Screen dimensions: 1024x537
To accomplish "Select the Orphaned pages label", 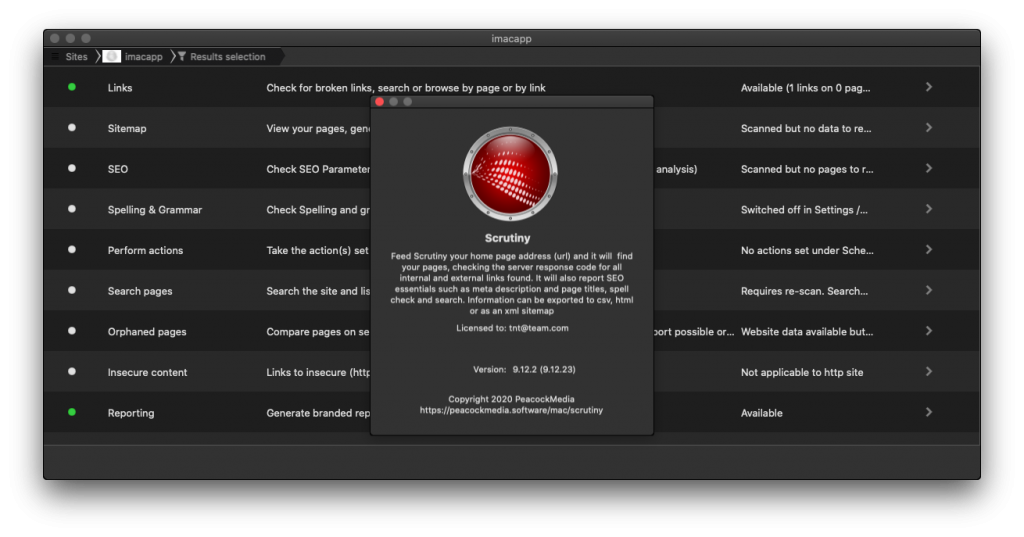I will pos(147,331).
